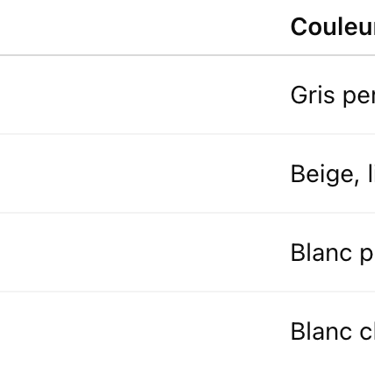Click the blank cell left of Beige
This screenshot has height=366, width=375.
point(140,173)
